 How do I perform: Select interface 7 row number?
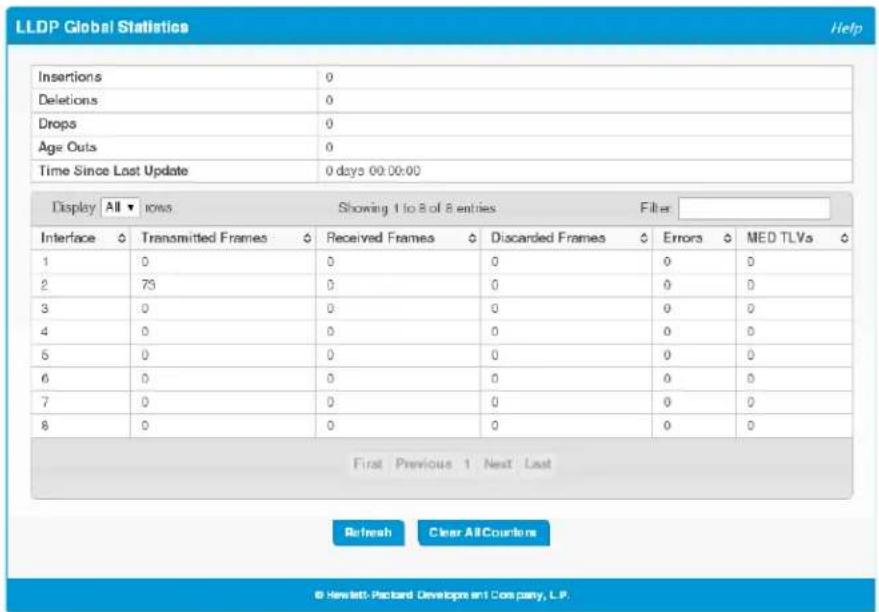[45, 402]
